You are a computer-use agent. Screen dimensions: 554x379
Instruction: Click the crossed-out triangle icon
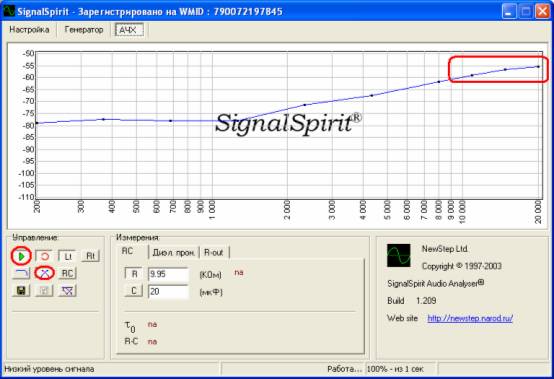[67, 291]
